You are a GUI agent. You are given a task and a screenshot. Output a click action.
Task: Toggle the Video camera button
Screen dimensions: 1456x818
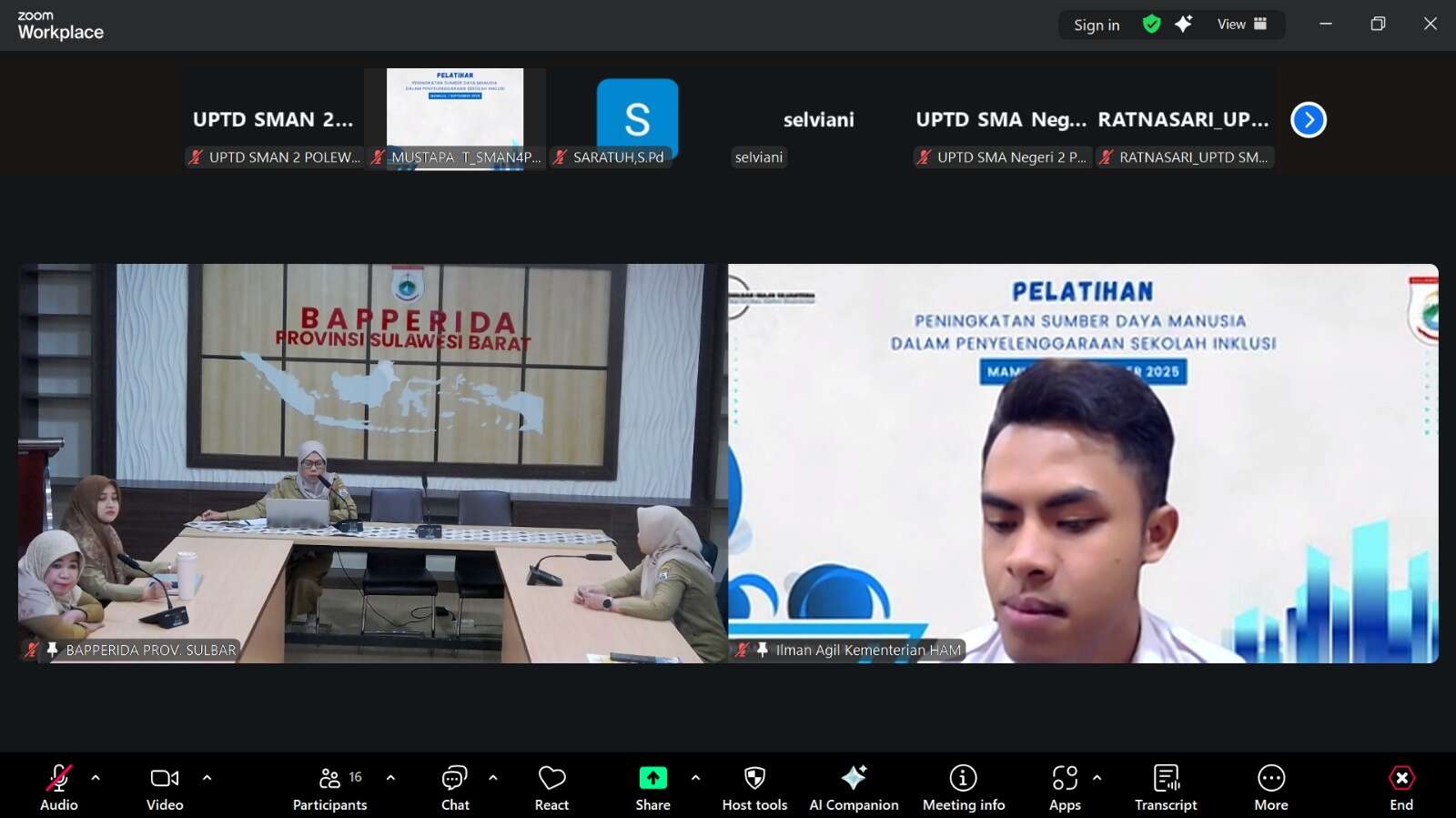point(165,787)
